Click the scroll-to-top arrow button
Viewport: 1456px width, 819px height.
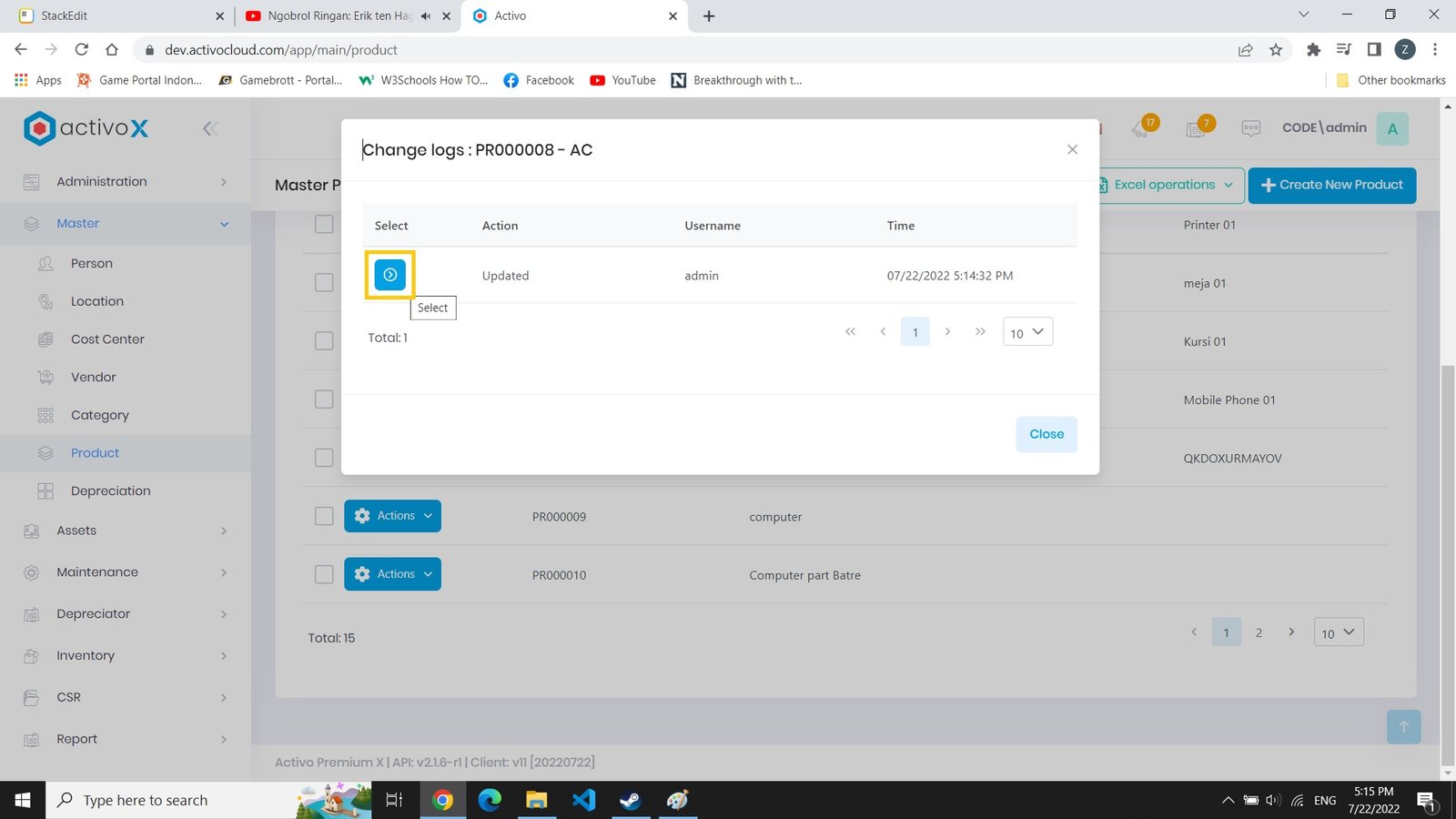1403,726
